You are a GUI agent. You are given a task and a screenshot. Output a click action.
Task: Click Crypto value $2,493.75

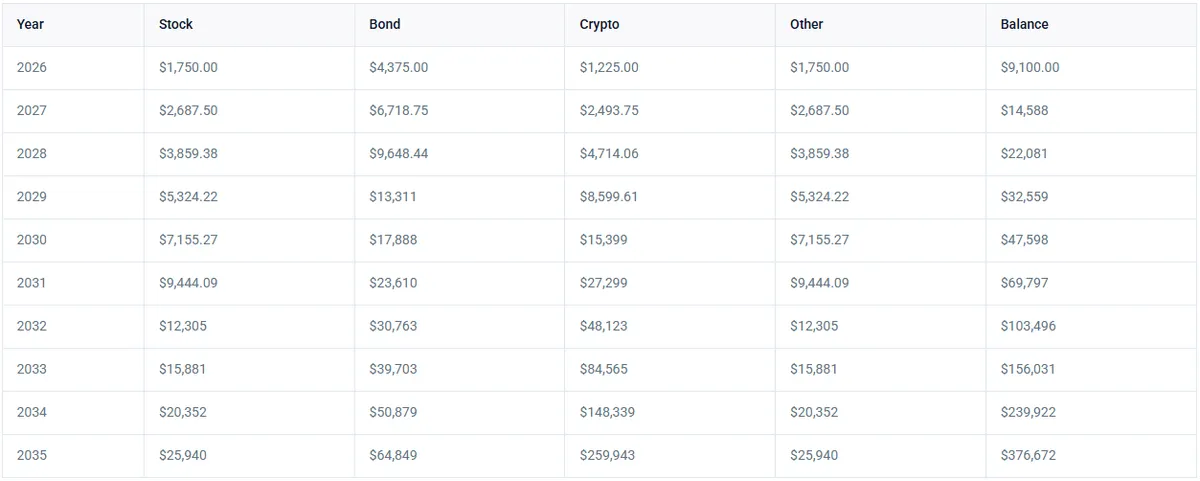[609, 110]
